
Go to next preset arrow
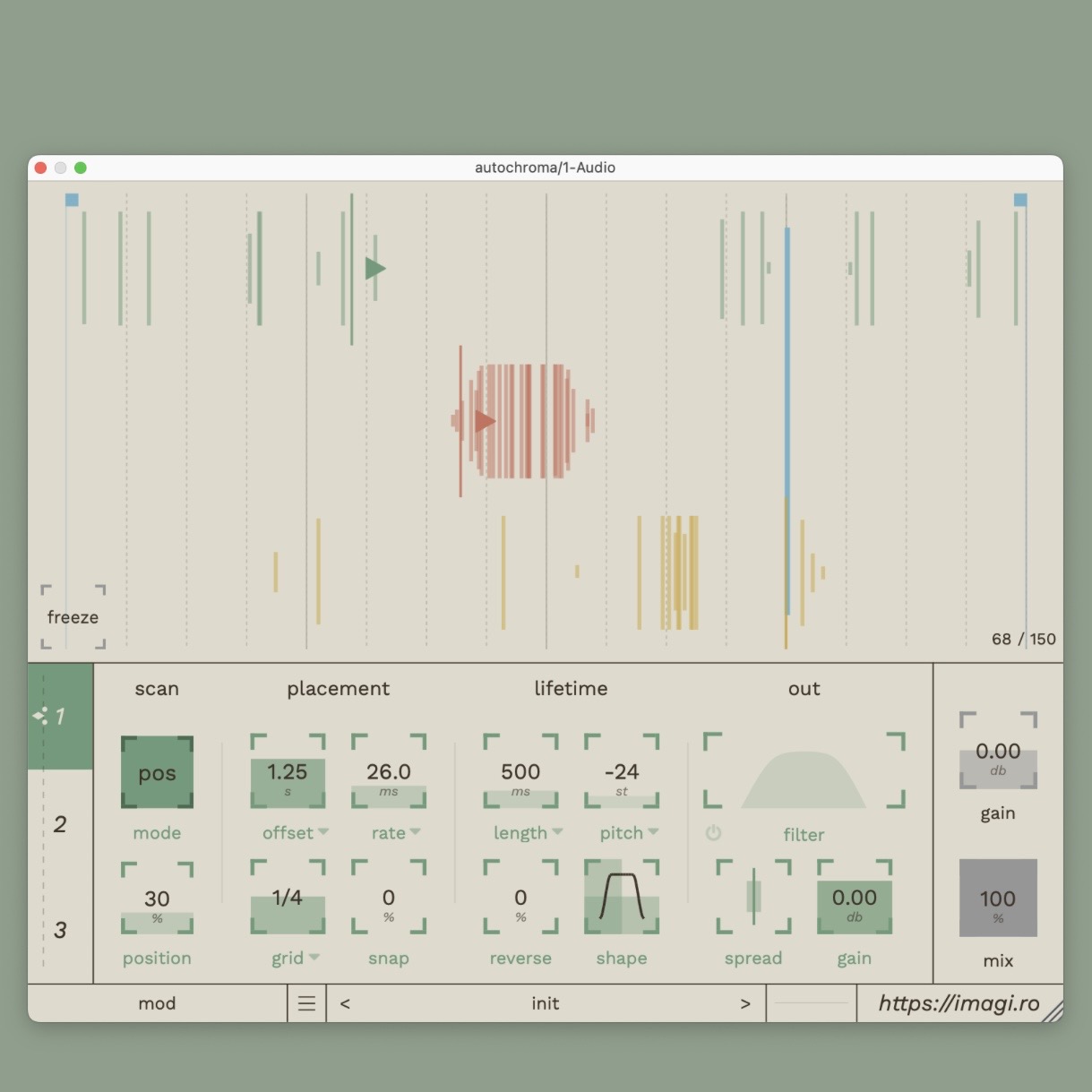[745, 1003]
